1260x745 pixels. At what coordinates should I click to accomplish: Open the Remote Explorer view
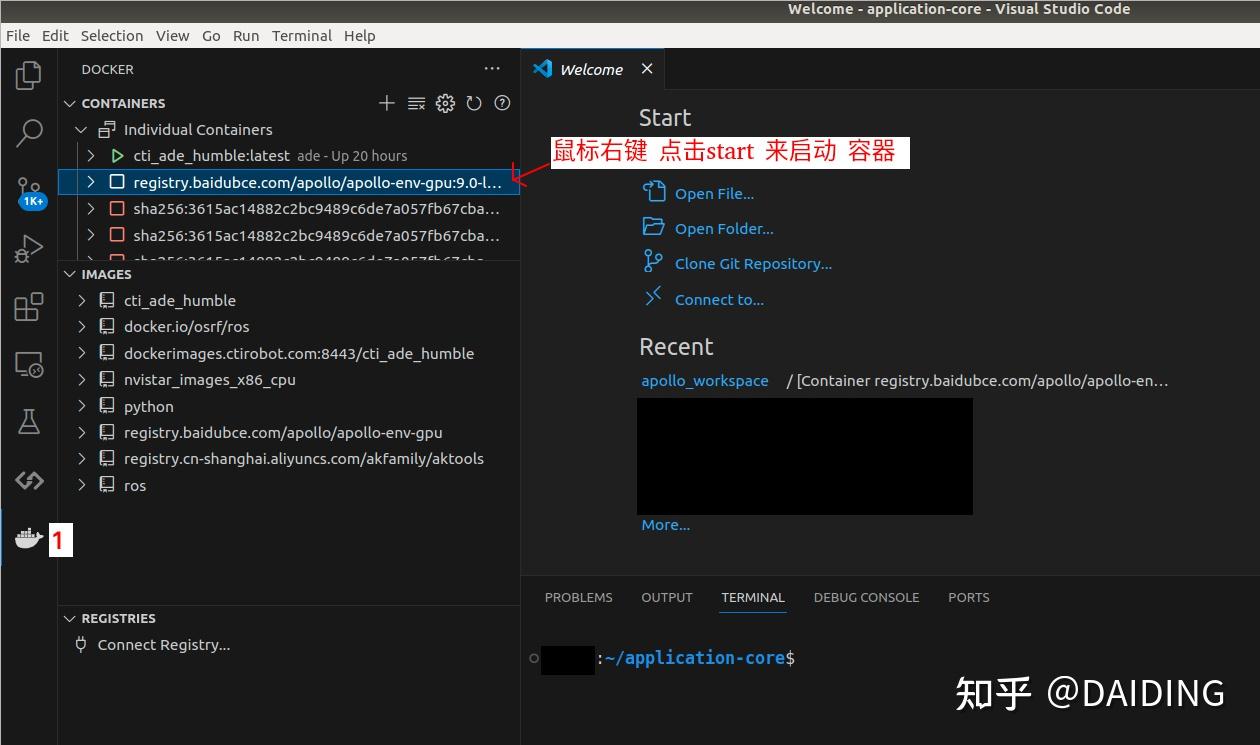click(29, 365)
